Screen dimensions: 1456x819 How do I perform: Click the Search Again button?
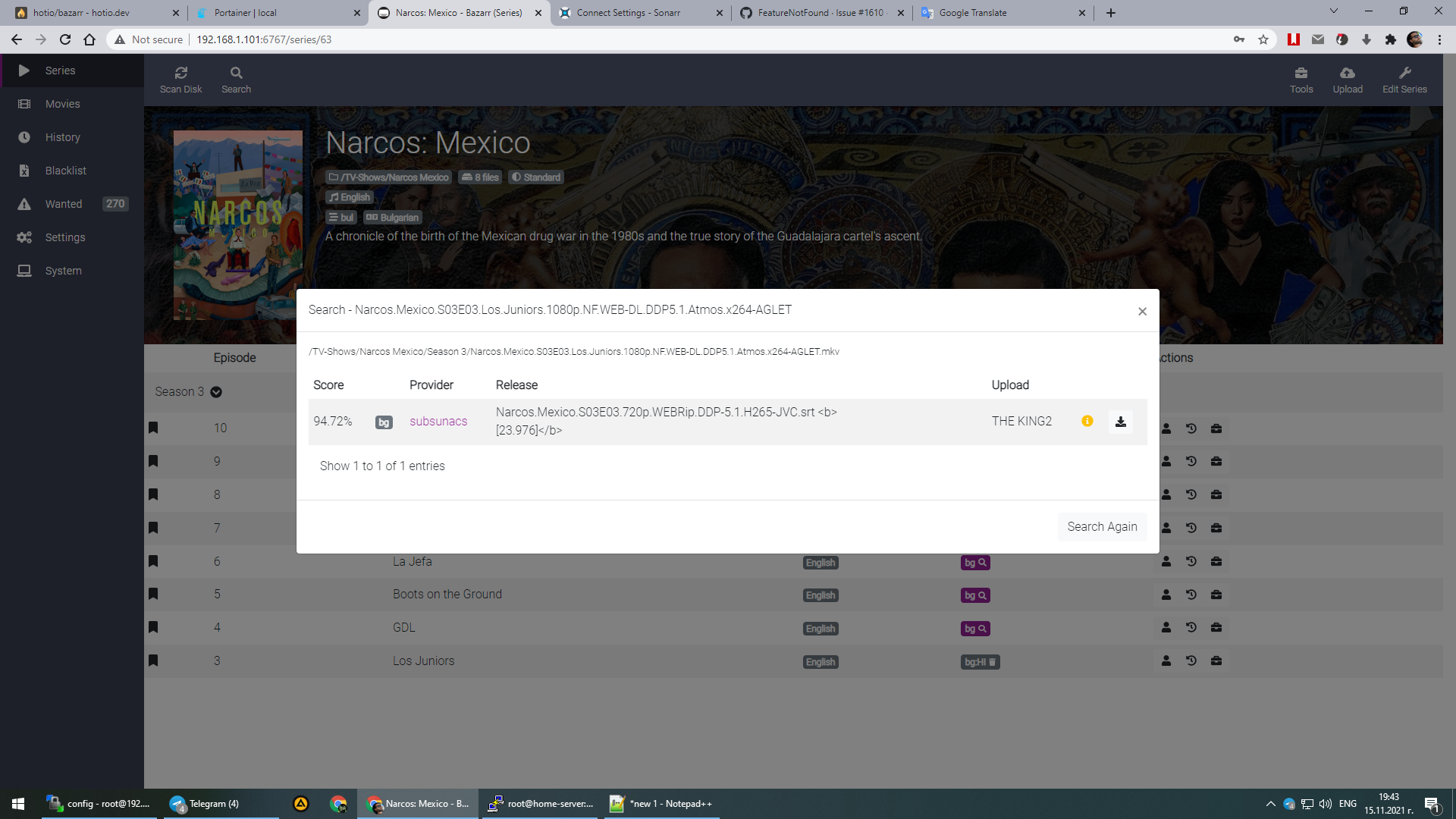1101,527
